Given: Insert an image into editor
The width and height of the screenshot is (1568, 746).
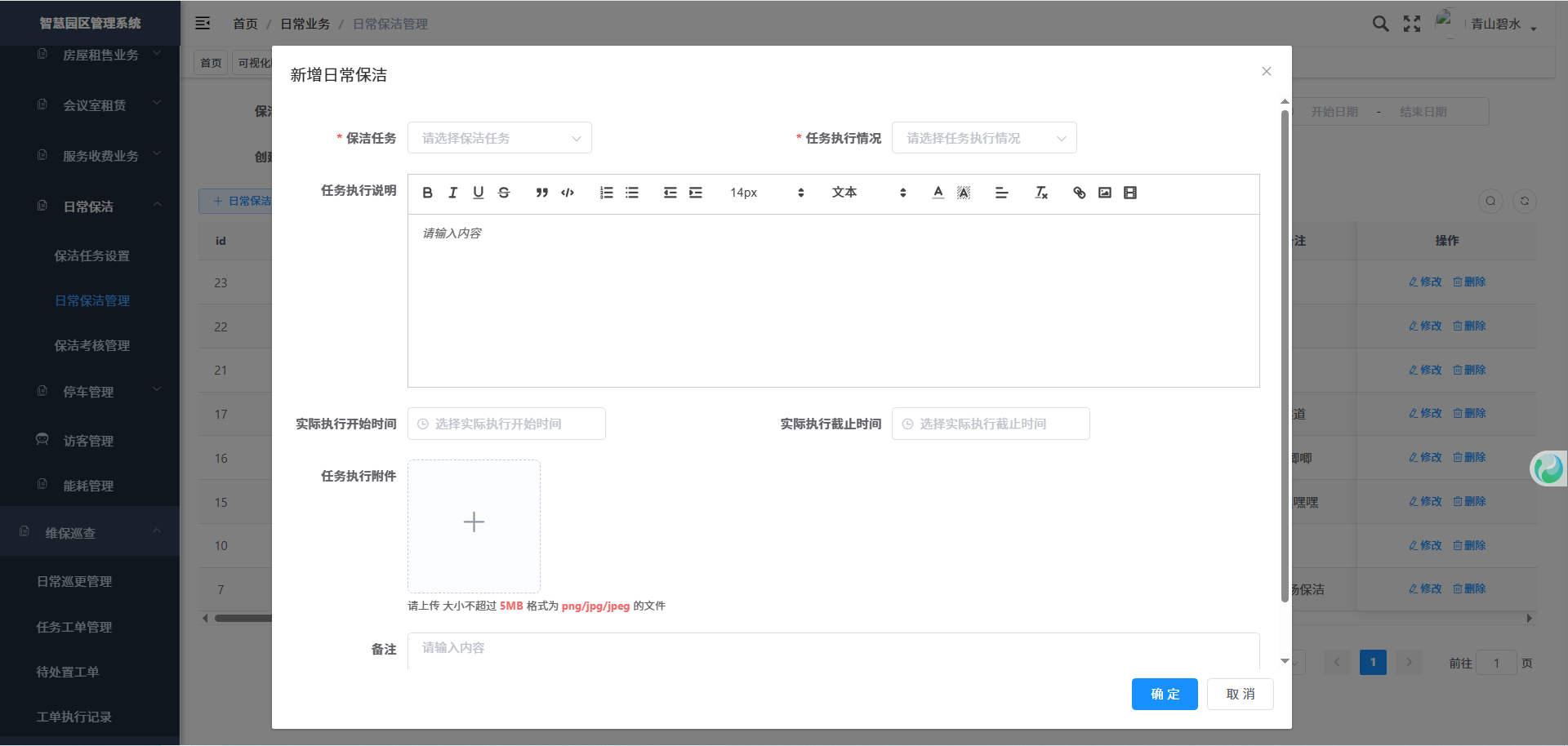Looking at the screenshot, I should (x=1105, y=193).
